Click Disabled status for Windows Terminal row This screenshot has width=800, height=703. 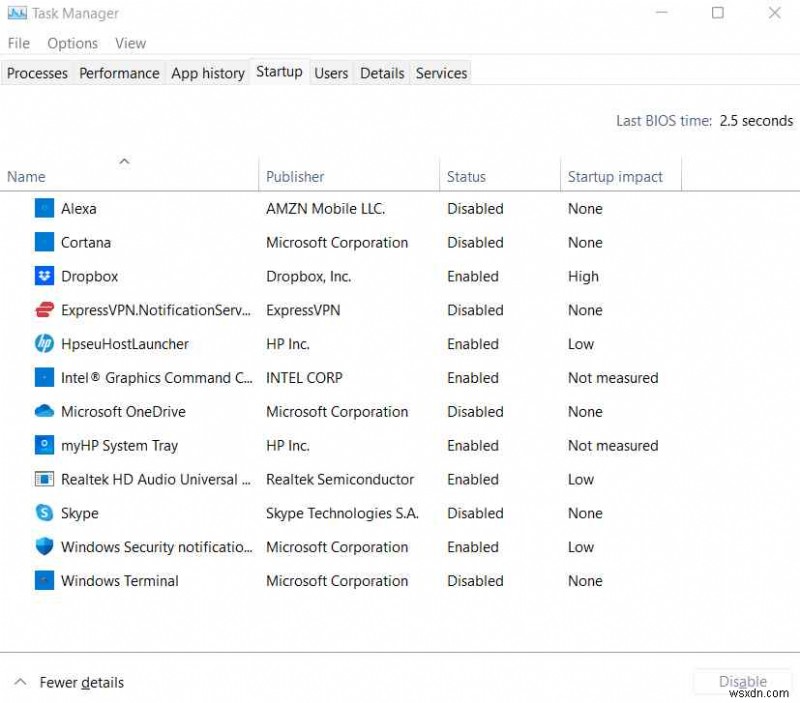coord(475,581)
